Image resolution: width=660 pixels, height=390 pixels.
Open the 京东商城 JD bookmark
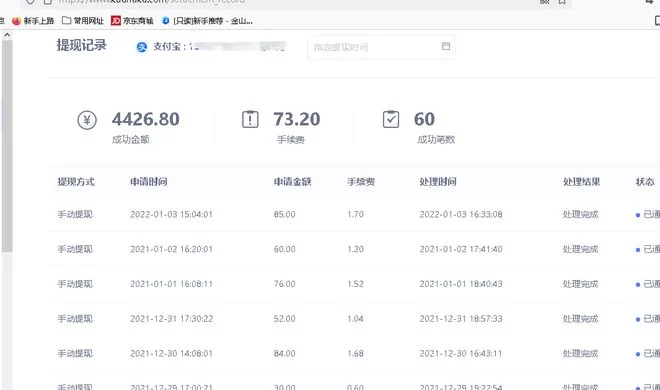pyautogui.click(x=132, y=21)
